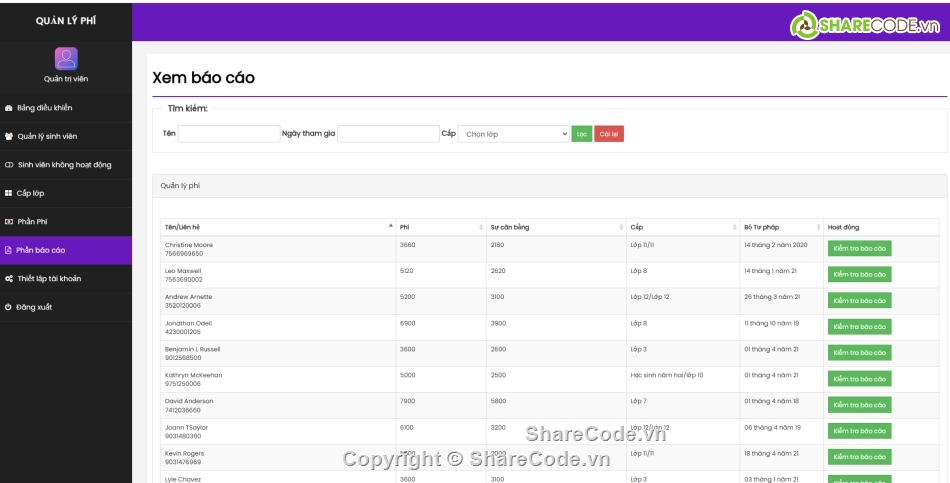Sort by Bộ Tư pháp column
The image size is (950, 483).
[782, 227]
